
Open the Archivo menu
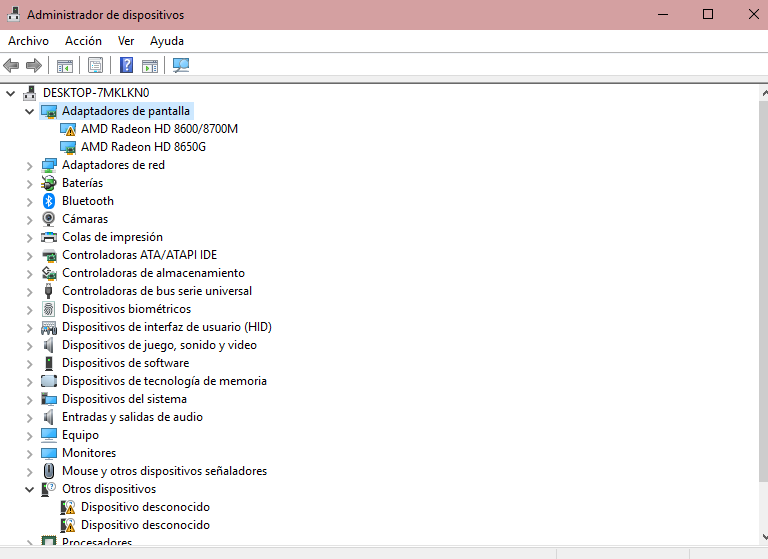click(x=28, y=41)
